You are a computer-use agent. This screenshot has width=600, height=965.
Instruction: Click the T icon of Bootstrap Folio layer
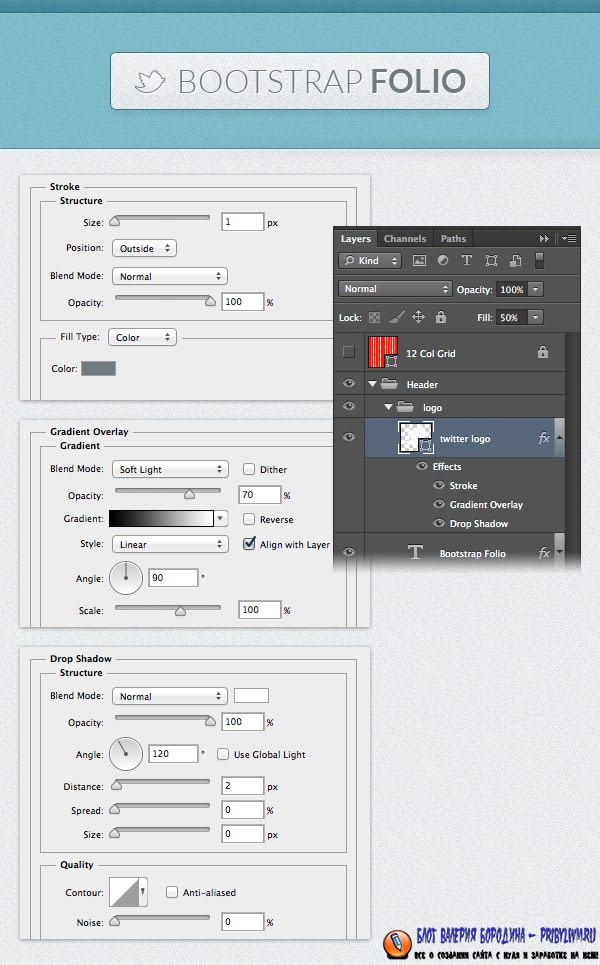click(415, 552)
